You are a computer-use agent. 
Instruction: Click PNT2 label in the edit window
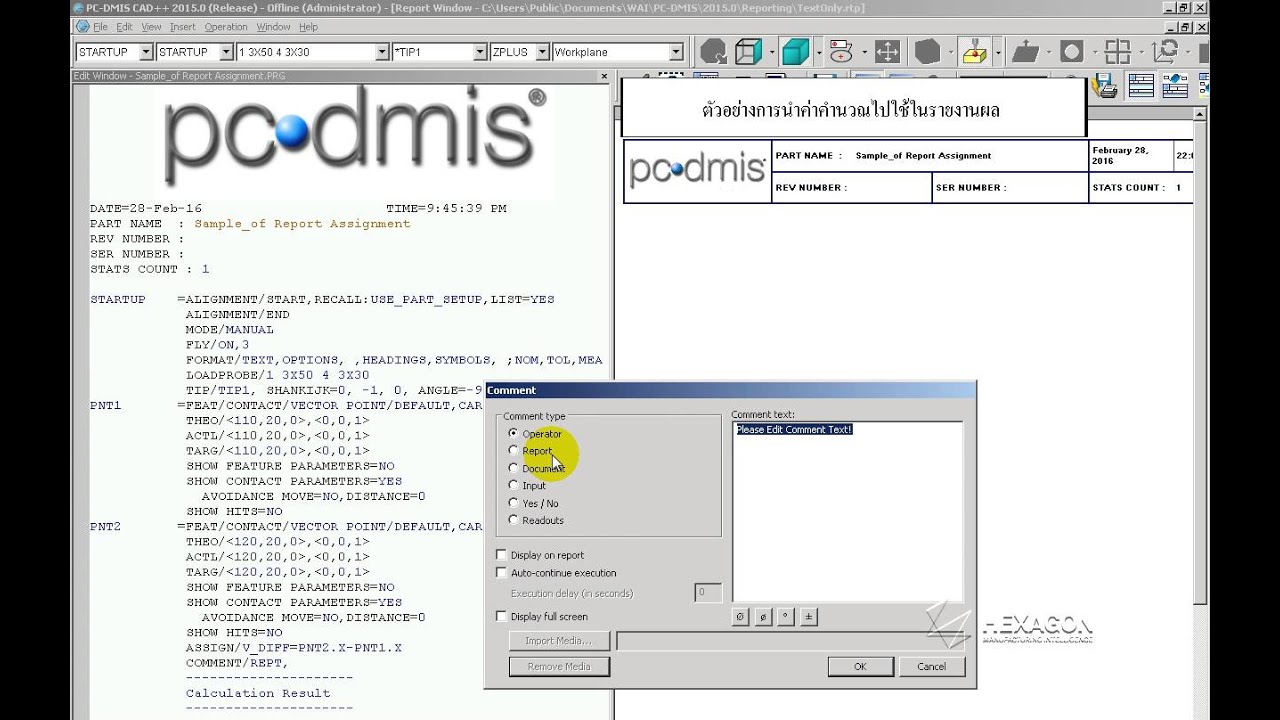(x=105, y=527)
